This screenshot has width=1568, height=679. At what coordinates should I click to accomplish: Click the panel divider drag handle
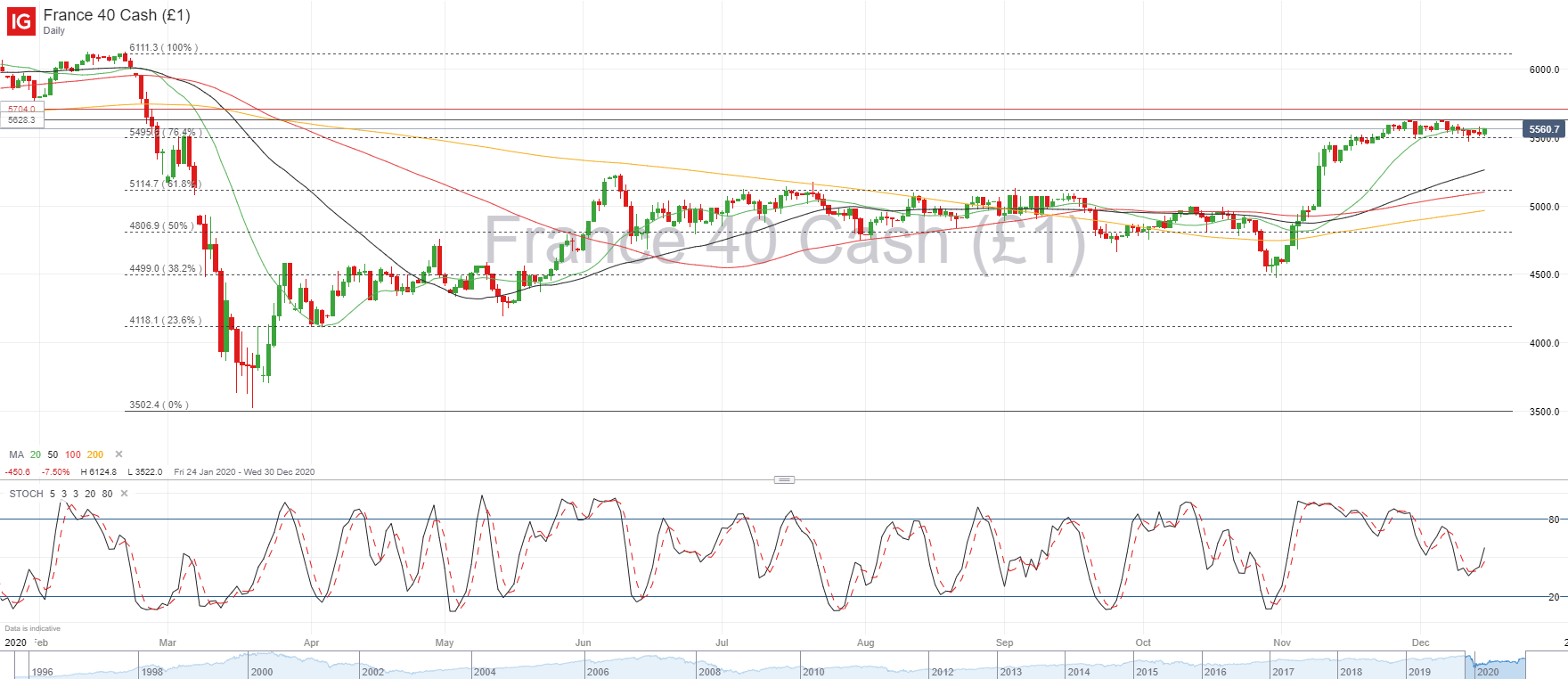784,479
